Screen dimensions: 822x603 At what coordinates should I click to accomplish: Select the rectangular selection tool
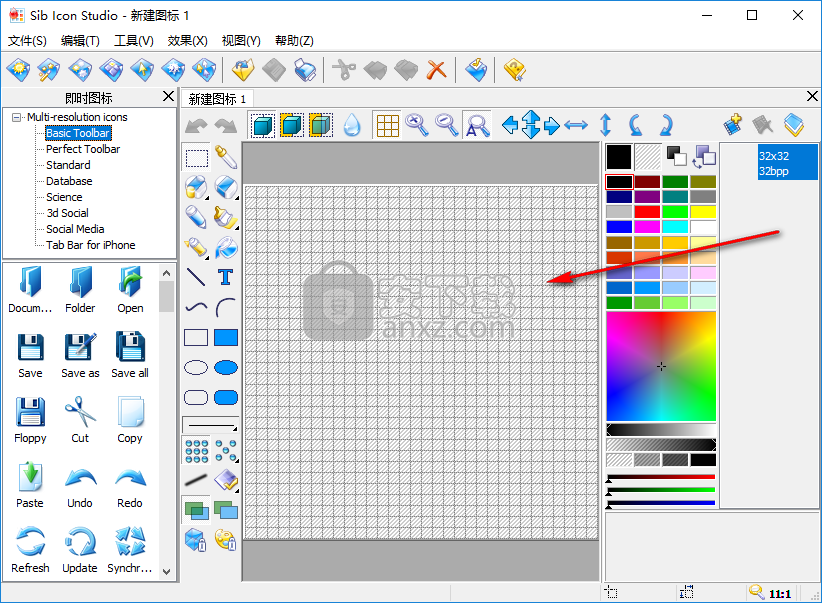[197, 157]
